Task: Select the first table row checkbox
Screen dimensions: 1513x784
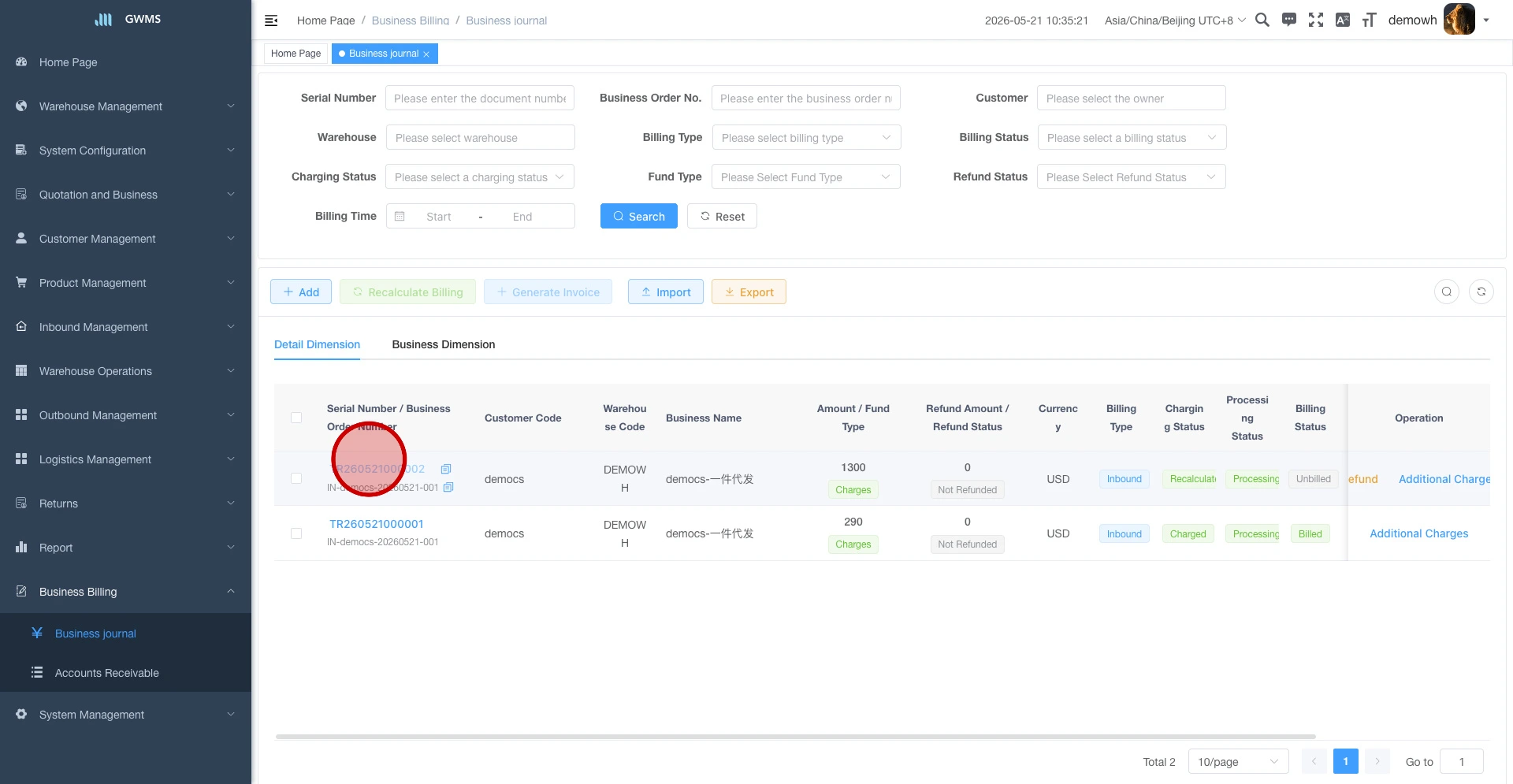Action: tap(296, 478)
